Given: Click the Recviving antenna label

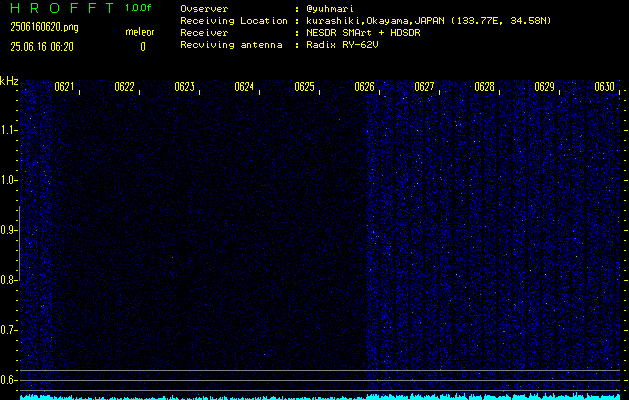Looking at the screenshot, I should point(231,45).
